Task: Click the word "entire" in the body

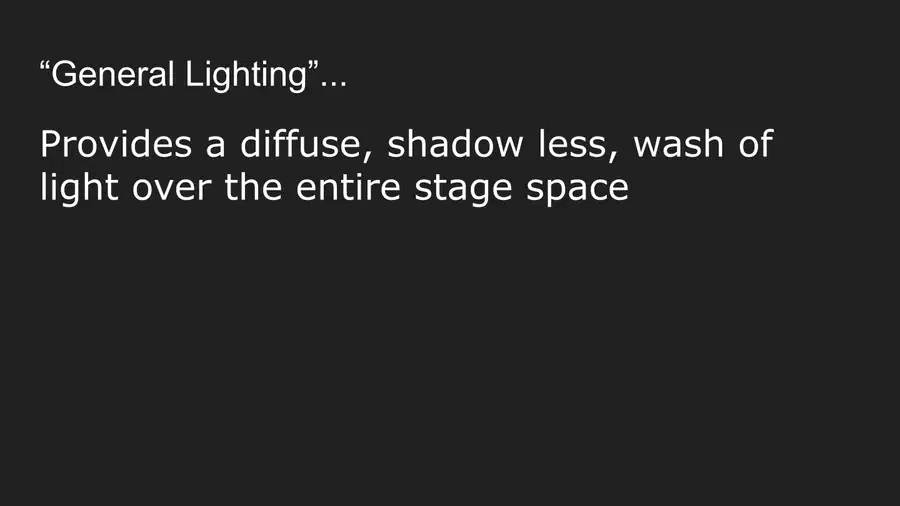Action: tap(348, 186)
